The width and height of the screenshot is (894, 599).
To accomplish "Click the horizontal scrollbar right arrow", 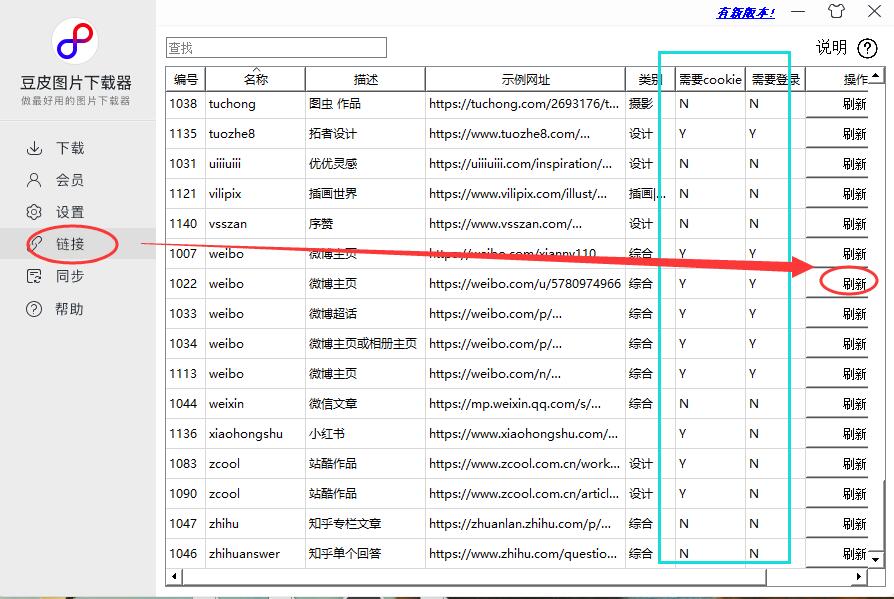I will [x=859, y=577].
